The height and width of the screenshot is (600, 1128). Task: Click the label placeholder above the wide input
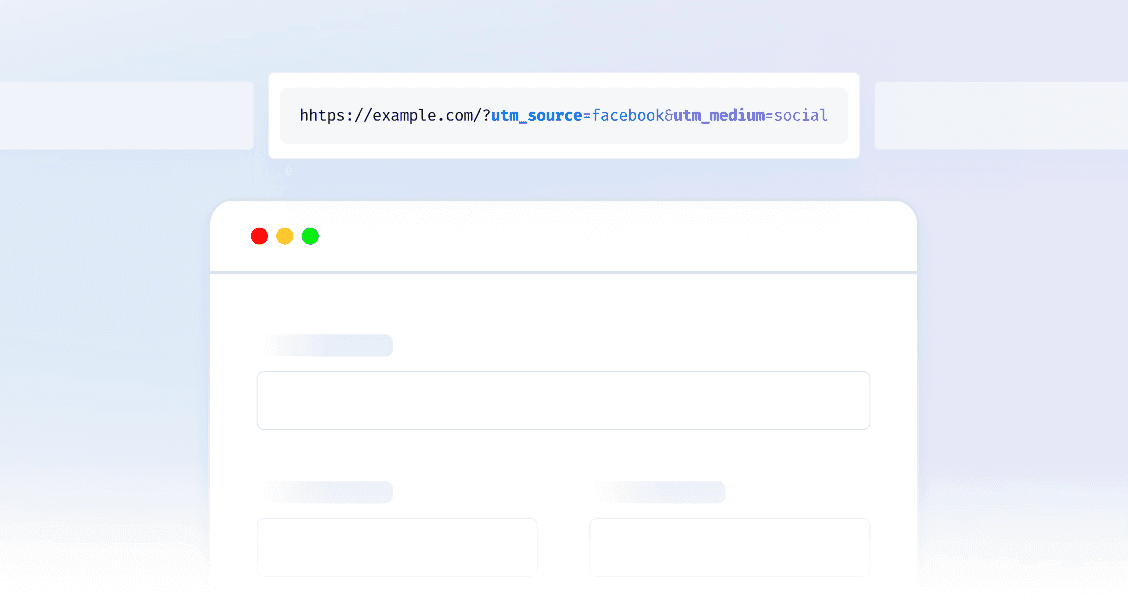327,345
